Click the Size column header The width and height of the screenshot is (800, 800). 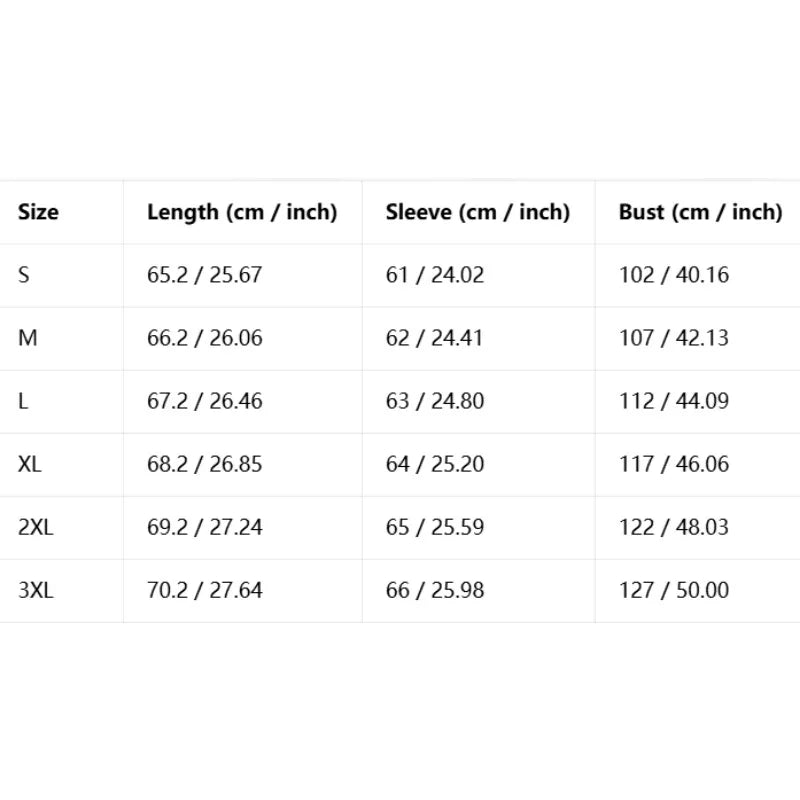coord(38,212)
